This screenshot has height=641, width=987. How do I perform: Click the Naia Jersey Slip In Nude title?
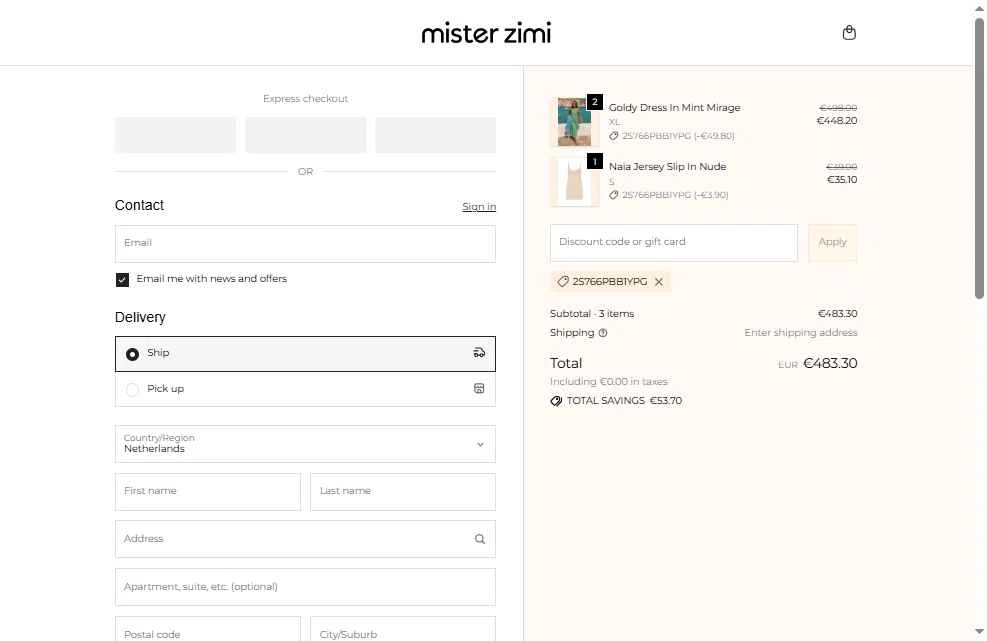pyautogui.click(x=667, y=167)
